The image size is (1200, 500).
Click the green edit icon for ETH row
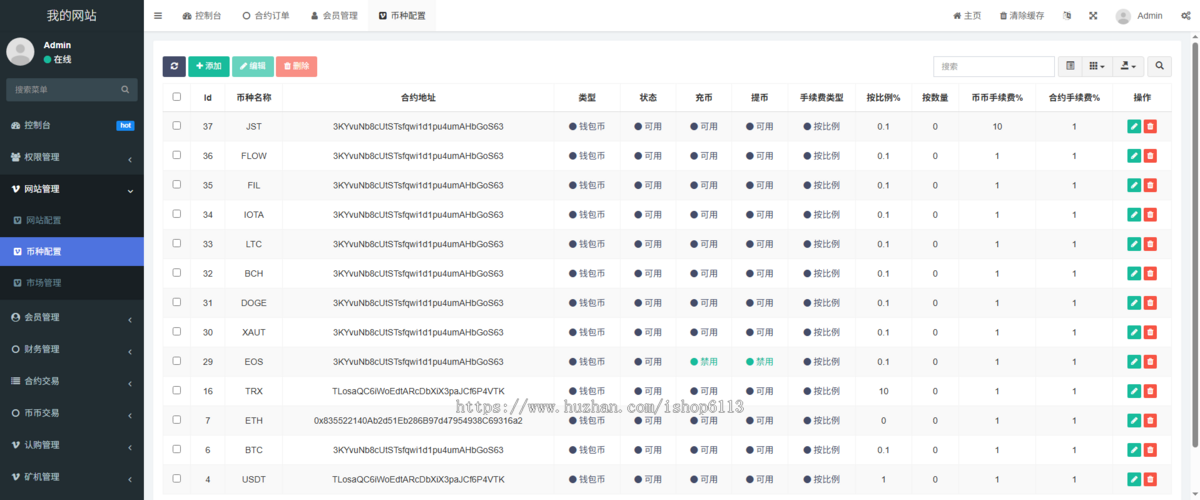1133,421
